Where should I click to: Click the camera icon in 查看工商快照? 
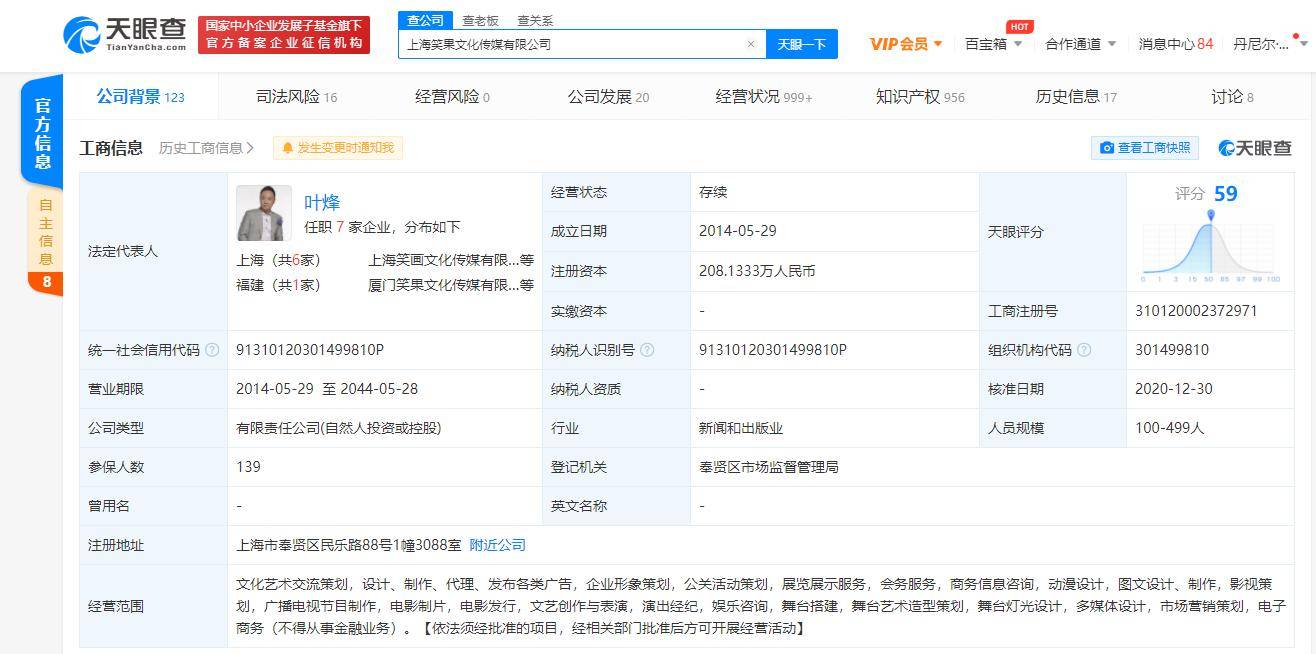coord(1107,148)
